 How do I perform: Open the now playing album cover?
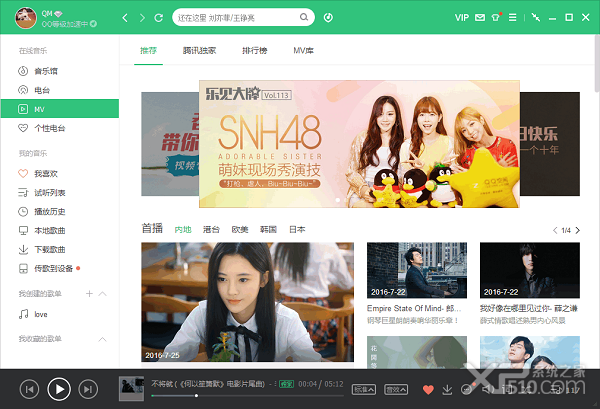pos(131,389)
